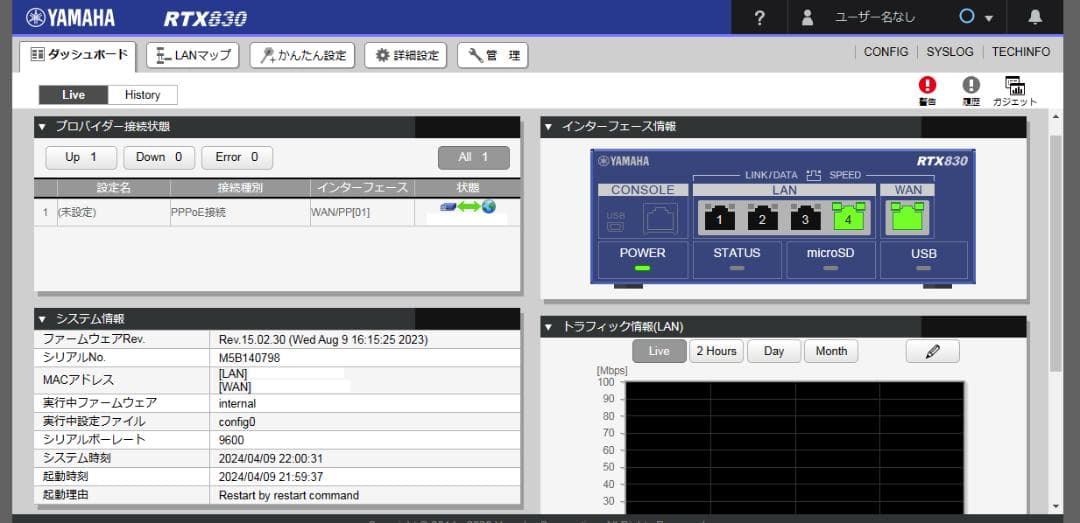This screenshot has height=523, width=1080.
Task: Click the PPPoE接続 cell
Action: [198, 213]
